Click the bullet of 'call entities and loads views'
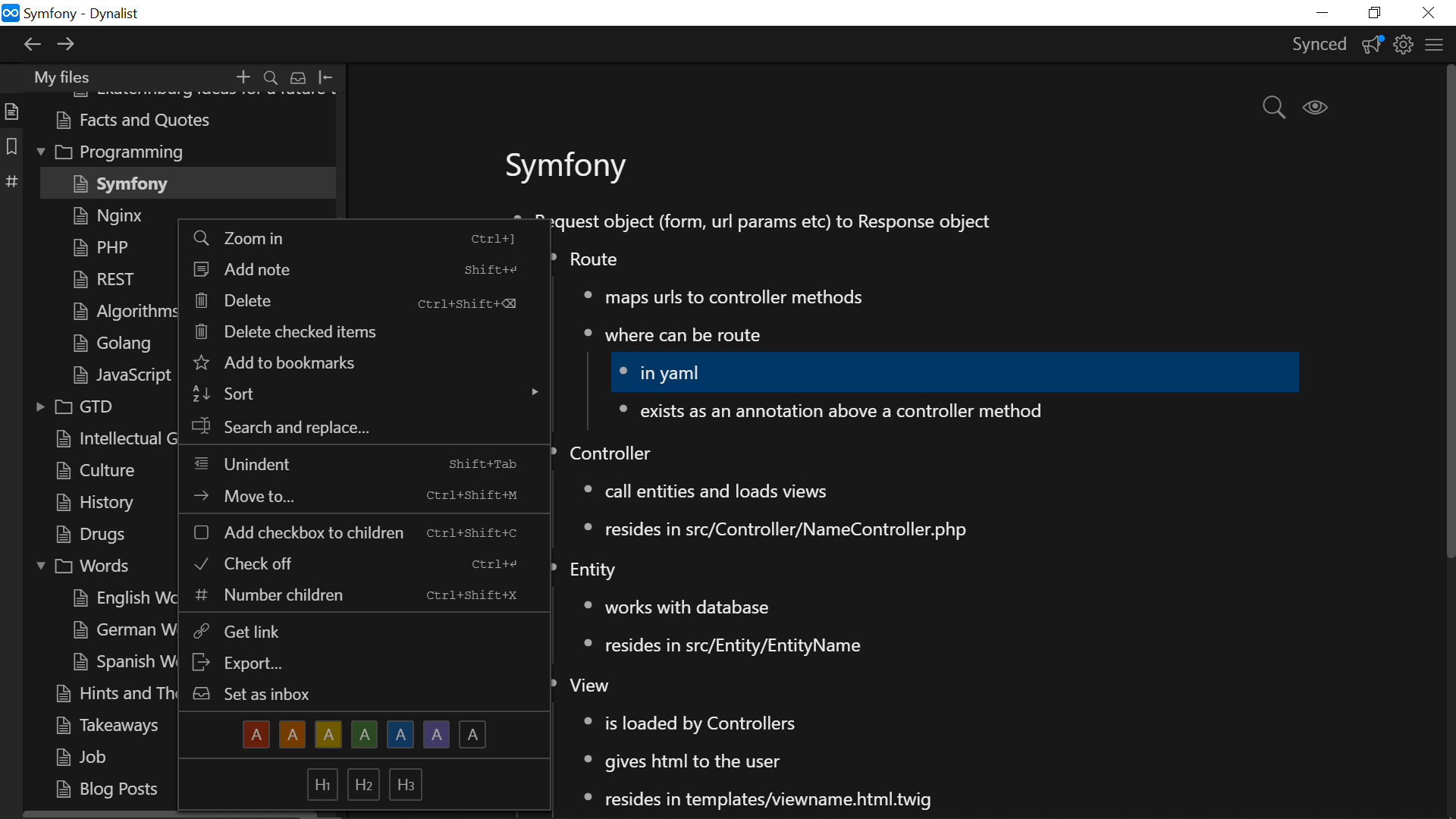 [588, 489]
